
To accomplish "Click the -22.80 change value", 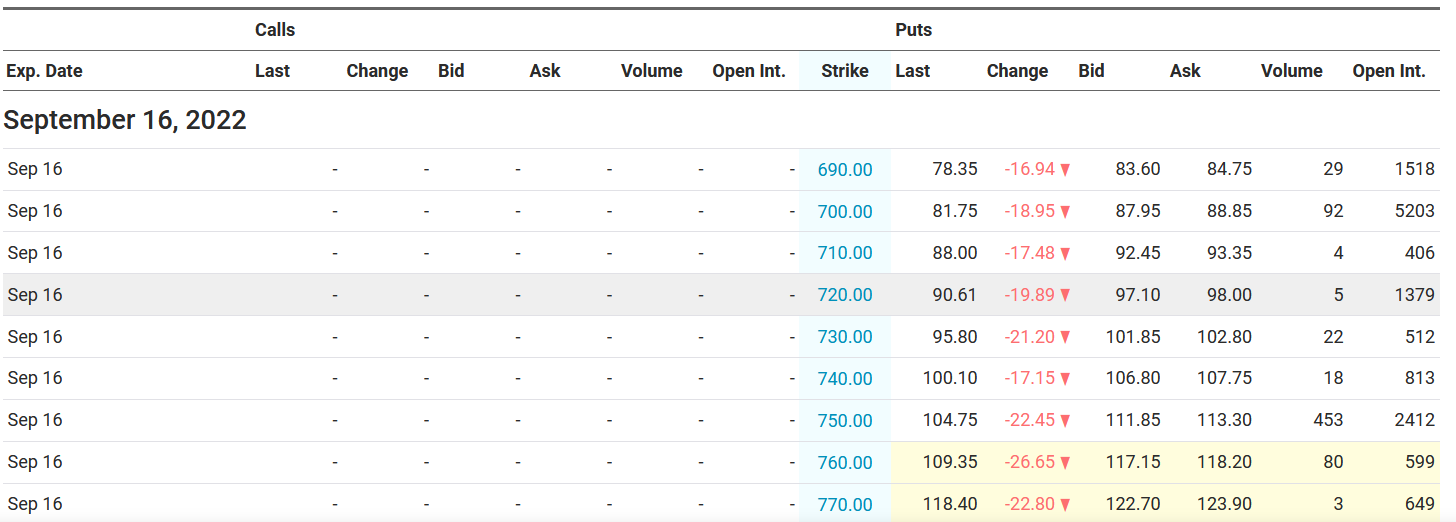I will (1030, 504).
